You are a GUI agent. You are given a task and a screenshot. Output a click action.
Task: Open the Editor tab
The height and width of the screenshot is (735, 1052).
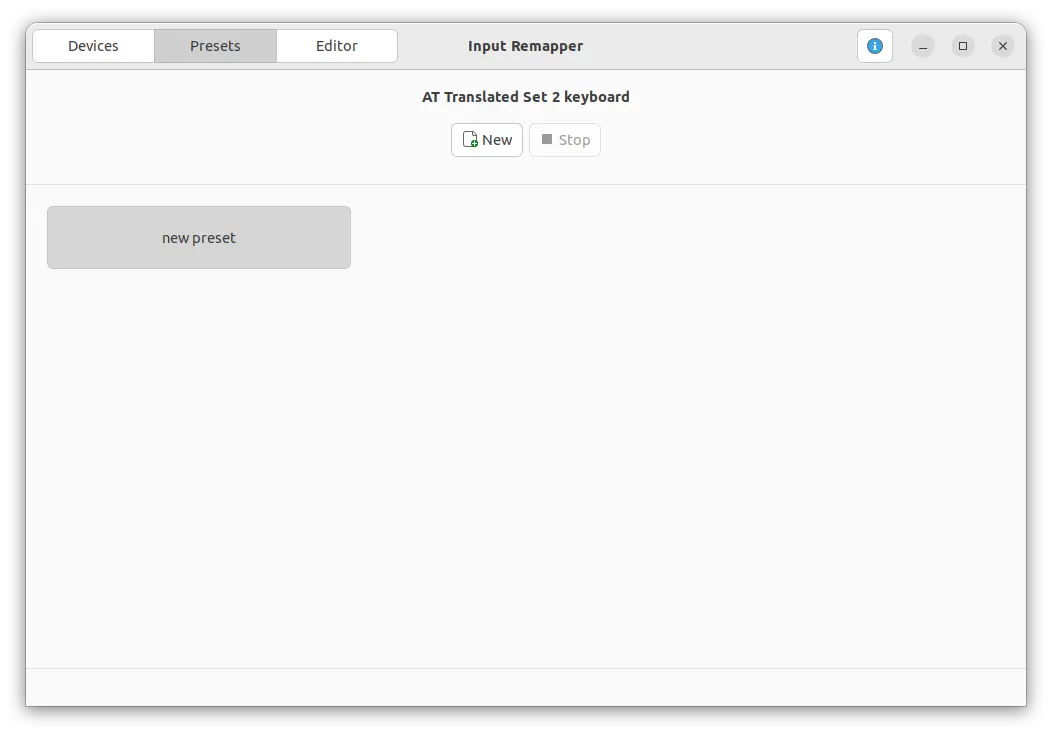[336, 46]
